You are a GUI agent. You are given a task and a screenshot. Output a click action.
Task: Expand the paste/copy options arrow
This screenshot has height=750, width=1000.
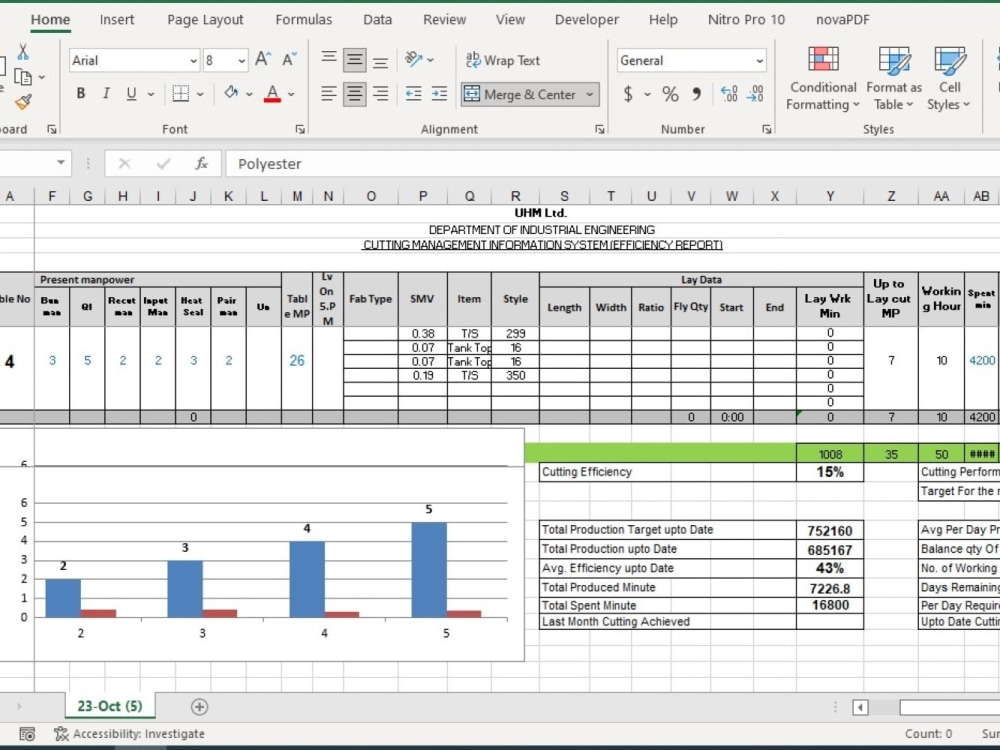point(42,77)
